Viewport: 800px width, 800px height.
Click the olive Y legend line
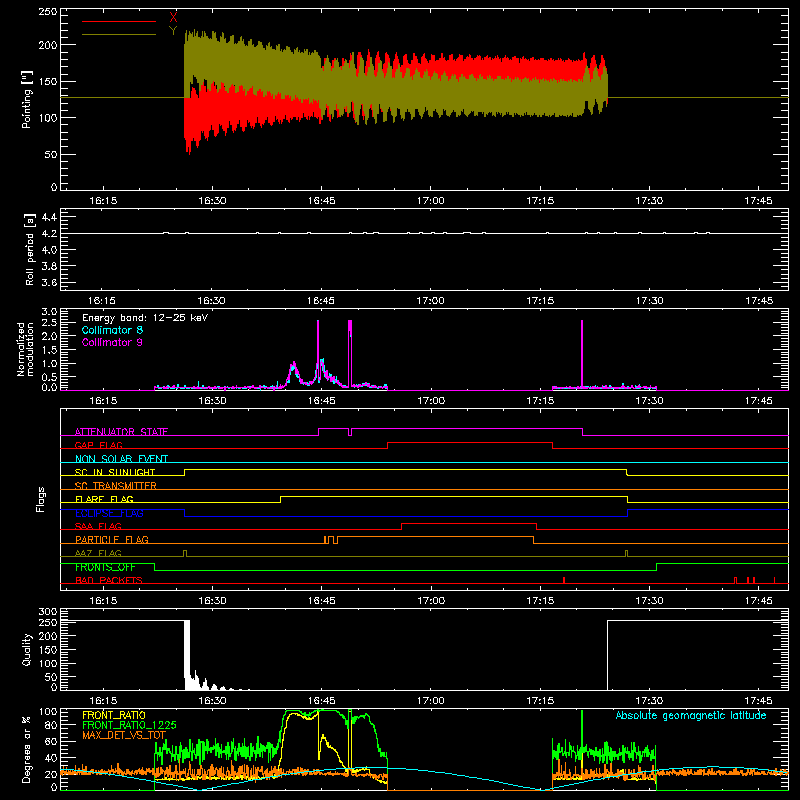pyautogui.click(x=119, y=34)
